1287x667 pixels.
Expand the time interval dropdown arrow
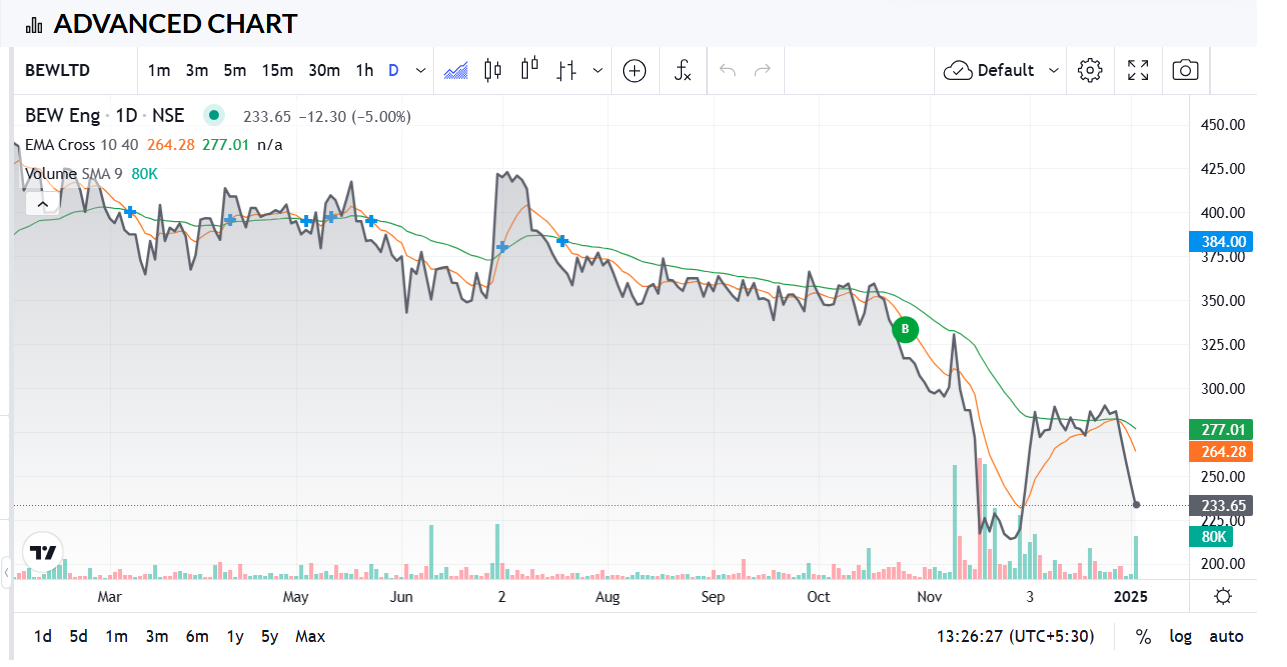coord(421,70)
